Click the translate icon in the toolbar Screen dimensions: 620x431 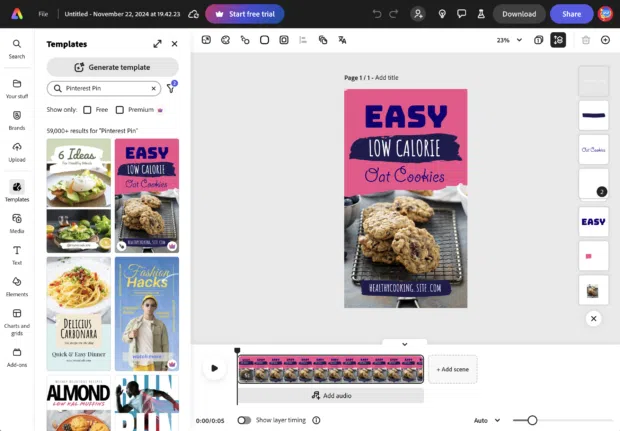[x=342, y=40]
